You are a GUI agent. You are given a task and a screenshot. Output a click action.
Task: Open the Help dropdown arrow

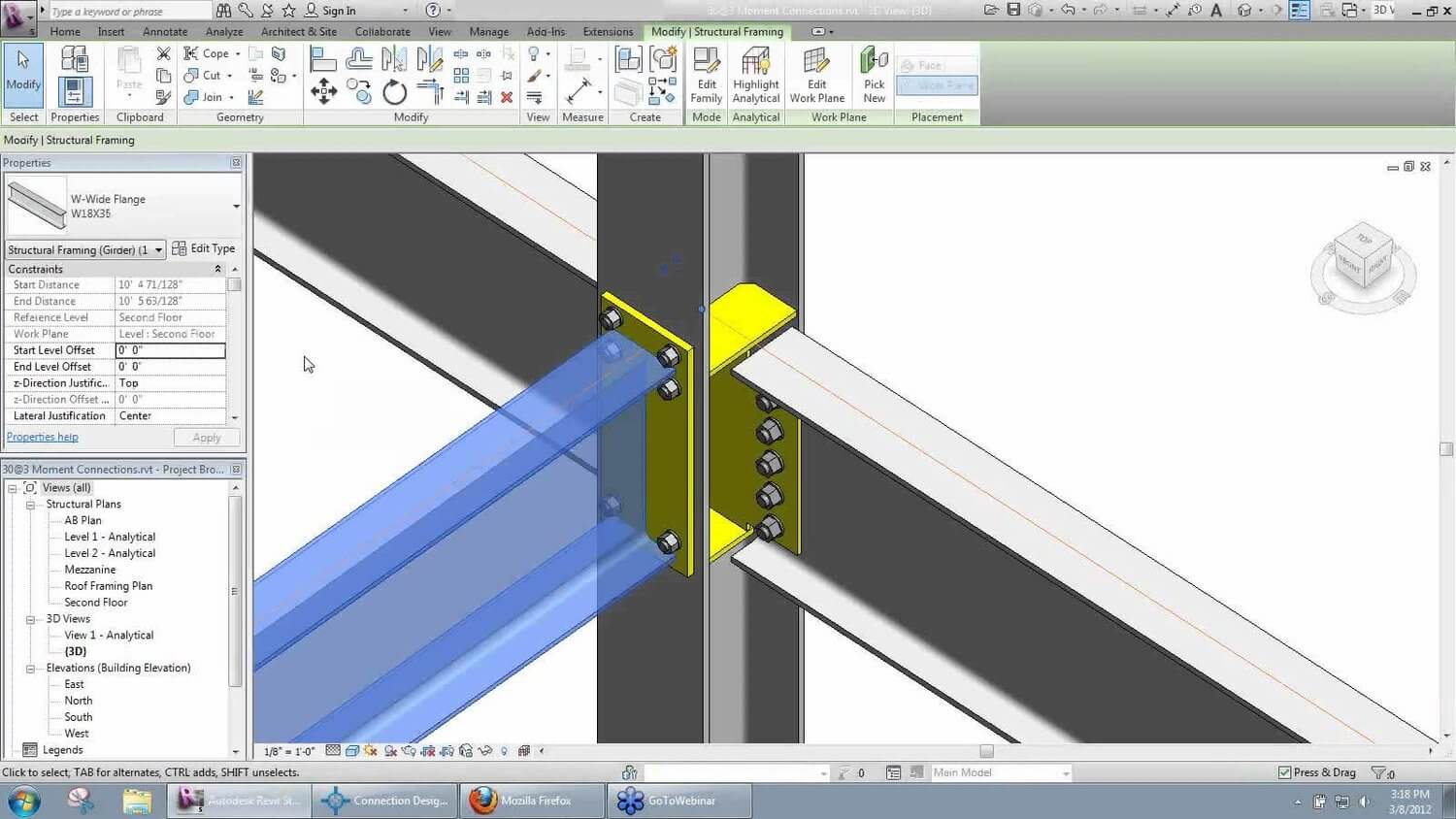(x=448, y=10)
